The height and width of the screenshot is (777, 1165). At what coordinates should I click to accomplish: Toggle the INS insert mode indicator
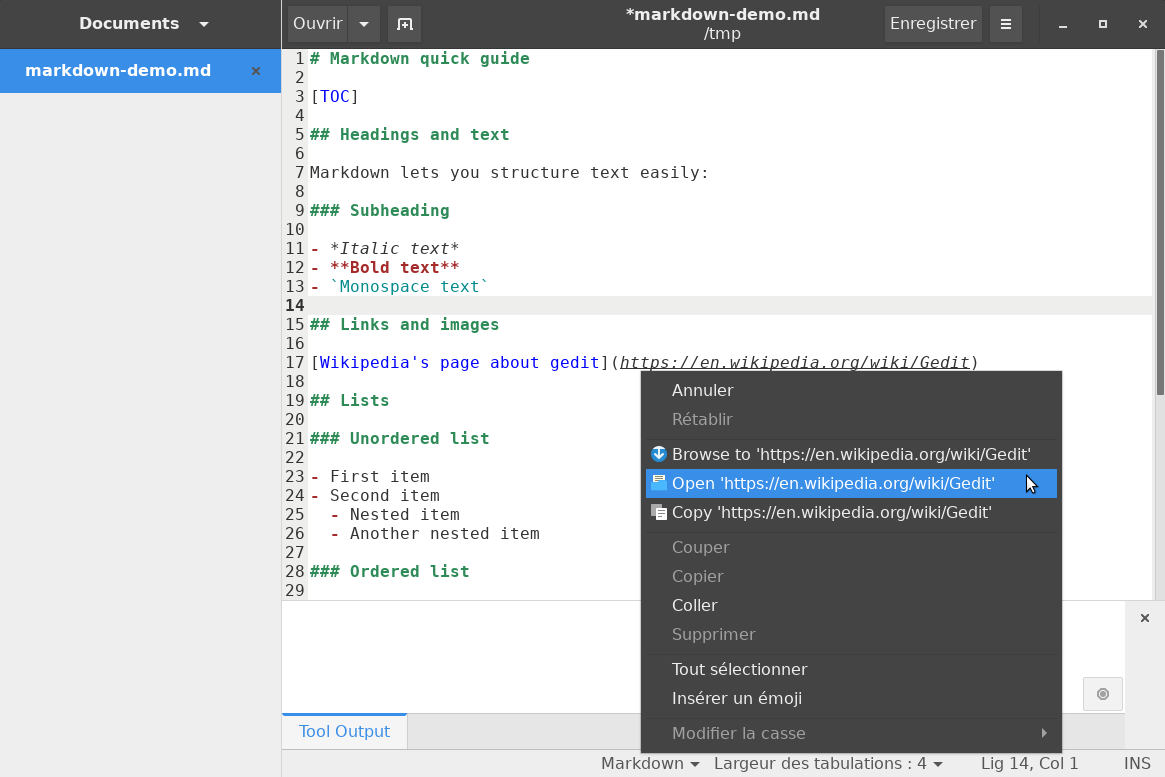point(1137,764)
